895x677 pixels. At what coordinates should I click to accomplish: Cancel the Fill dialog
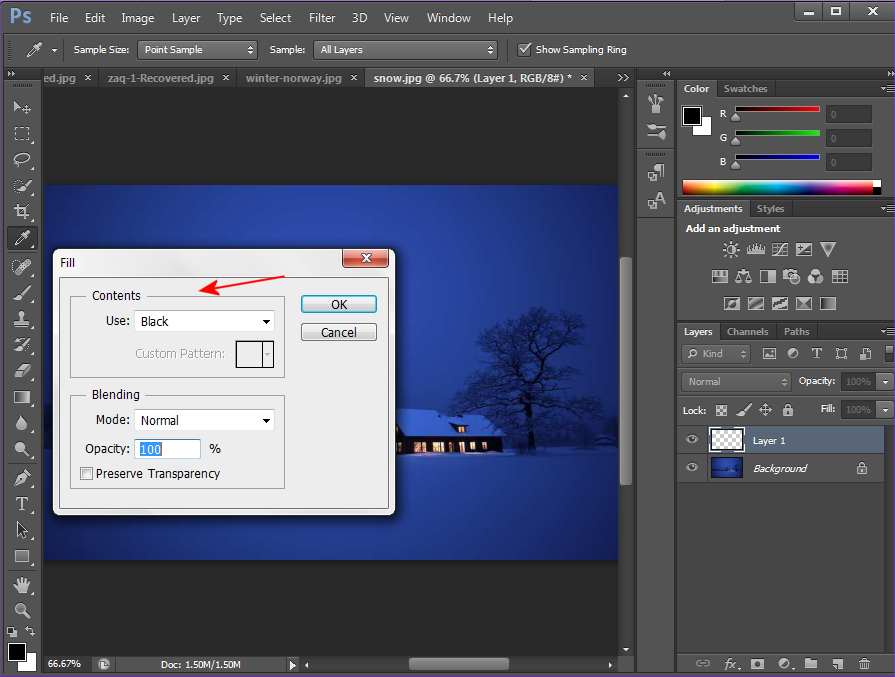coord(338,332)
